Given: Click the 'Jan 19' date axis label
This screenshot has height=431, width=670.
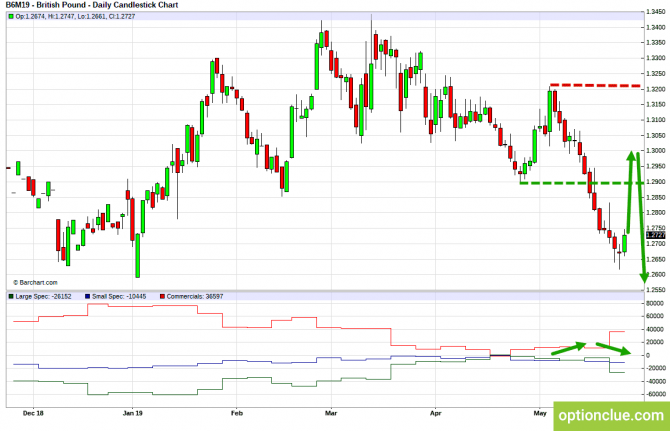Looking at the screenshot, I should pyautogui.click(x=132, y=413).
